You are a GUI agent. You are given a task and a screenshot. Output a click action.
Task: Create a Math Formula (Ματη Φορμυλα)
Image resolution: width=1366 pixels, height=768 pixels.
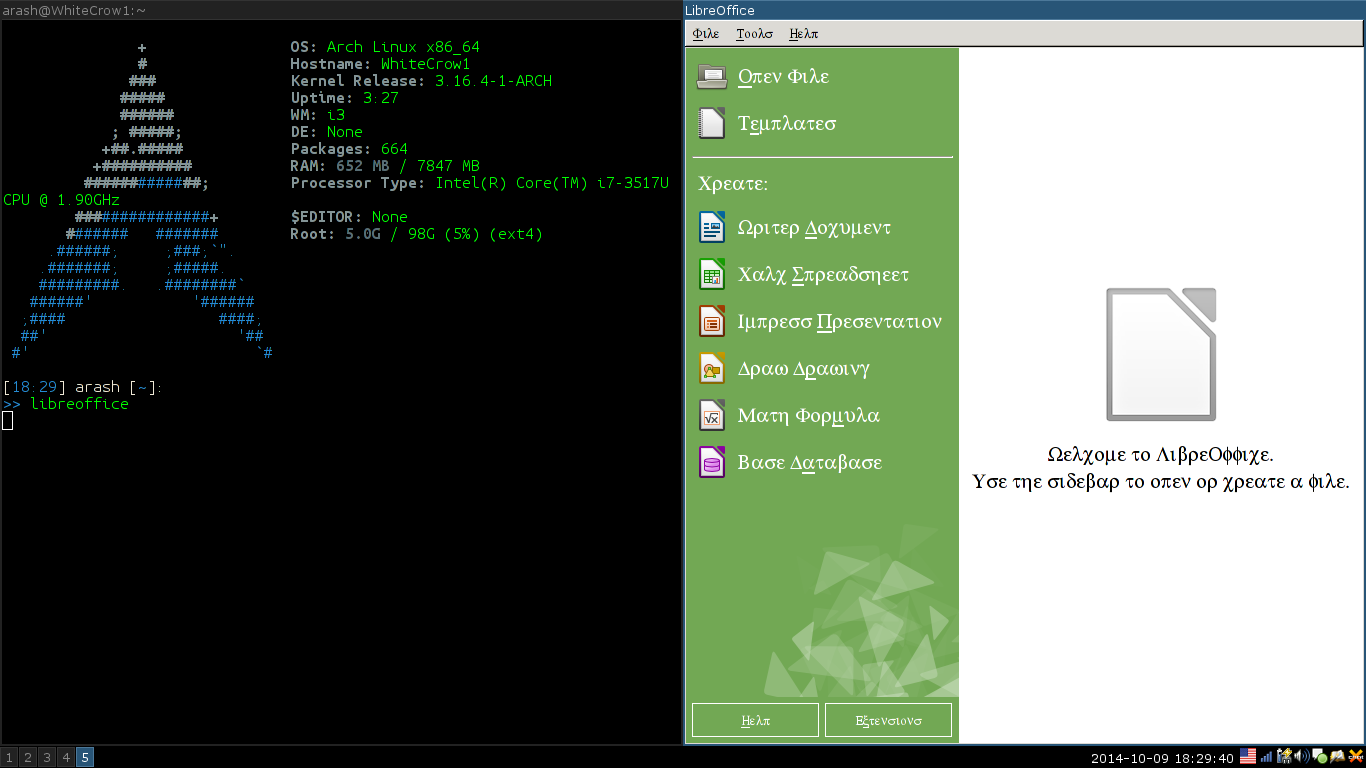click(808, 415)
